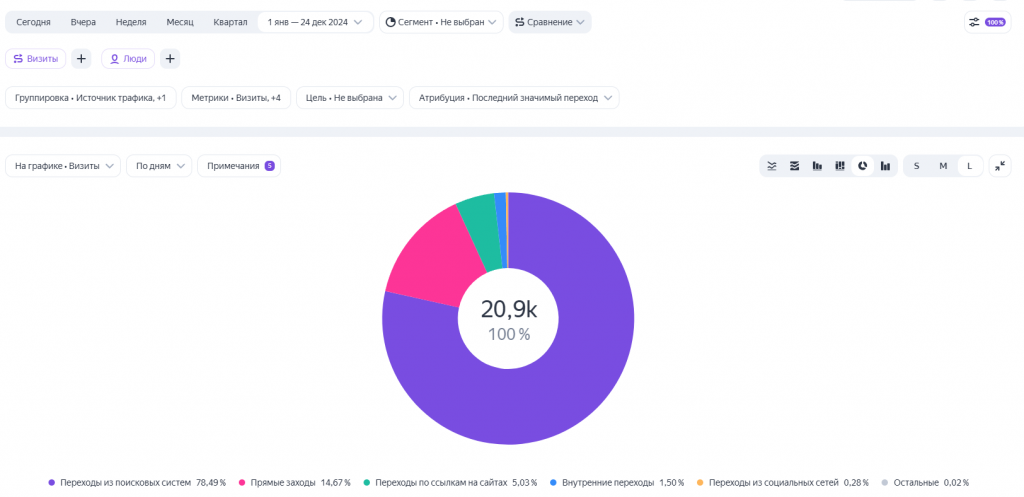Select the Вчера period tab

(84, 22)
